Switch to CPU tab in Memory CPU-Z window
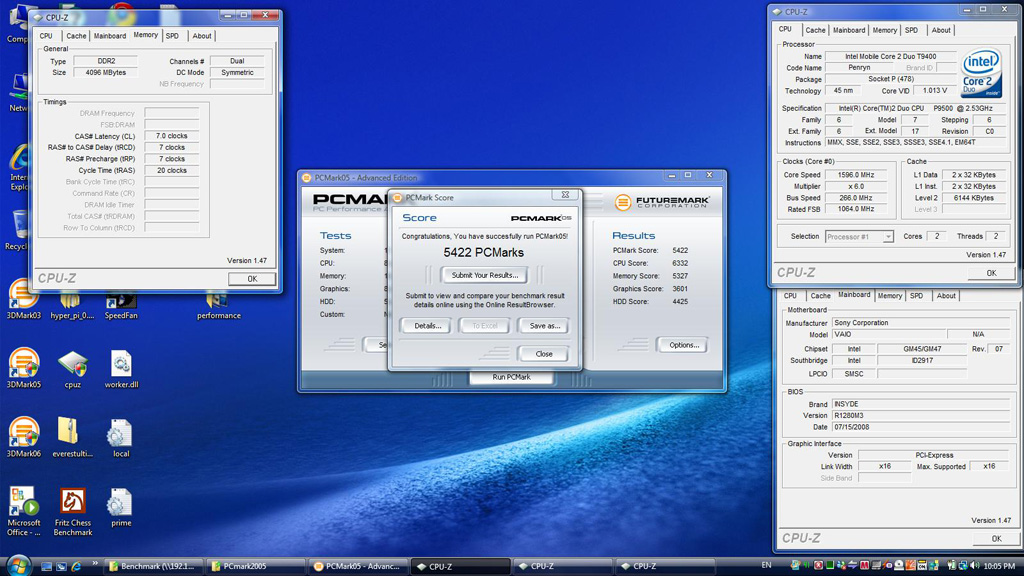The image size is (1024, 576). coord(46,36)
